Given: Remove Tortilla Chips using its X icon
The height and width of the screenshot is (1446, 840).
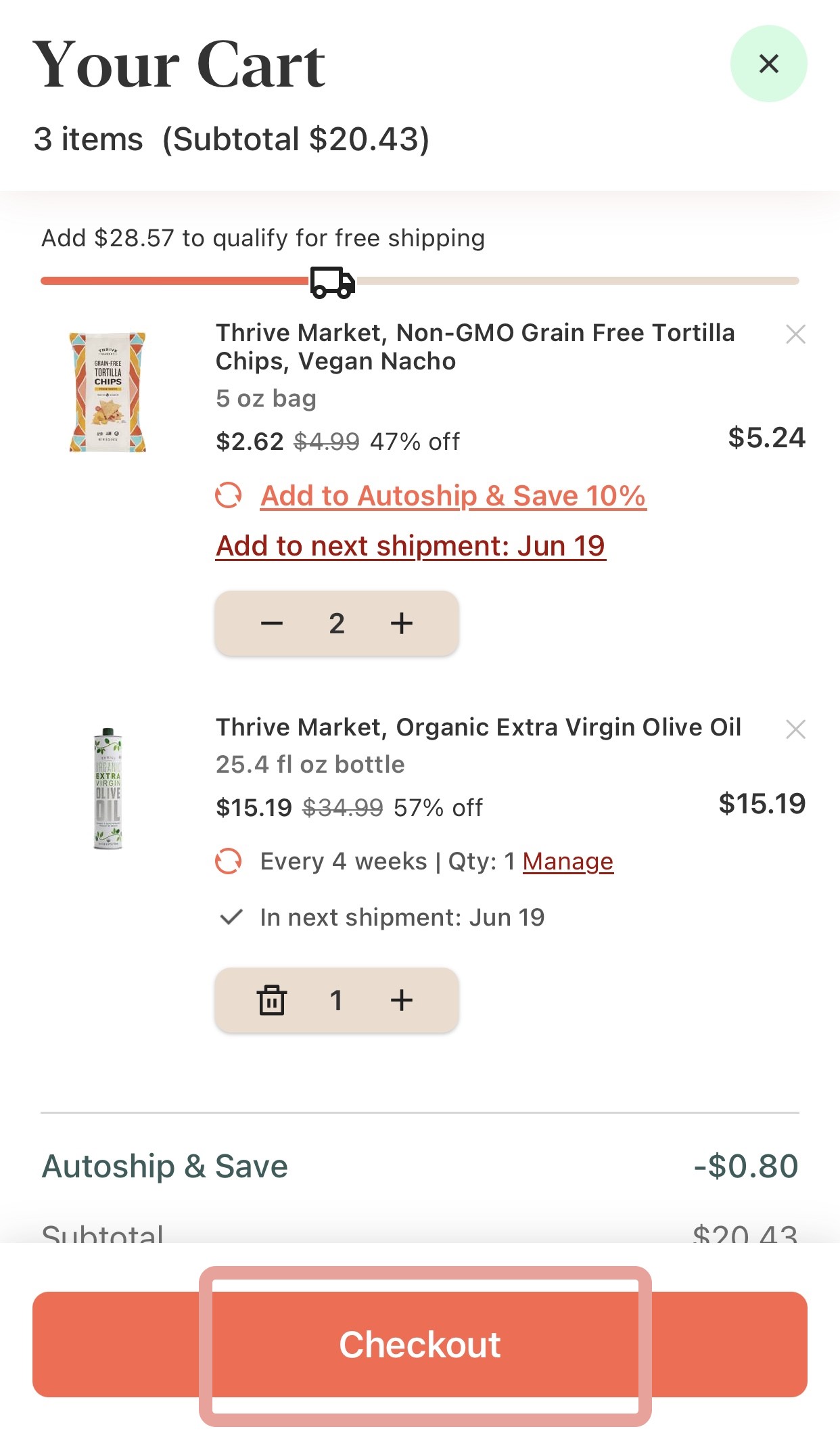Looking at the screenshot, I should click(x=795, y=334).
